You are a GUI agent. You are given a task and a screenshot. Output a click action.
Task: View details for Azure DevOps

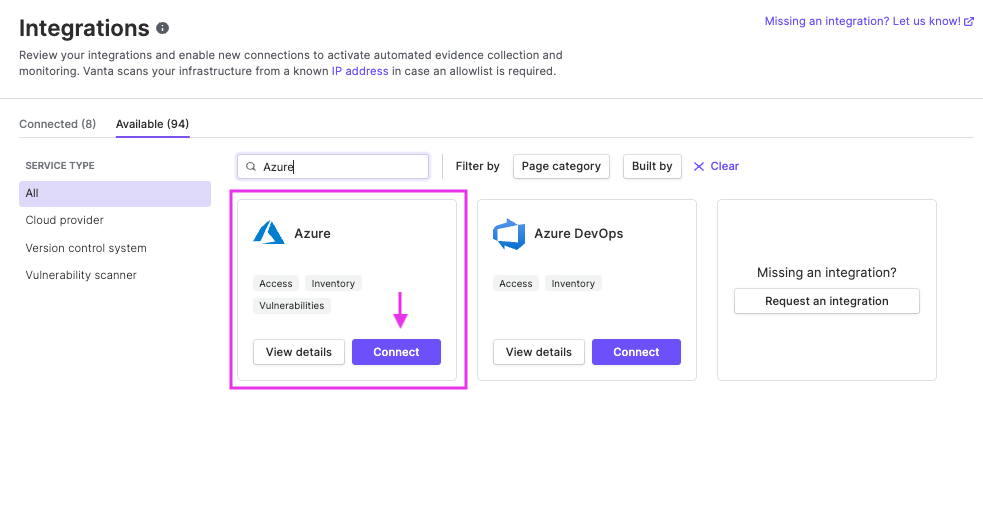(539, 352)
